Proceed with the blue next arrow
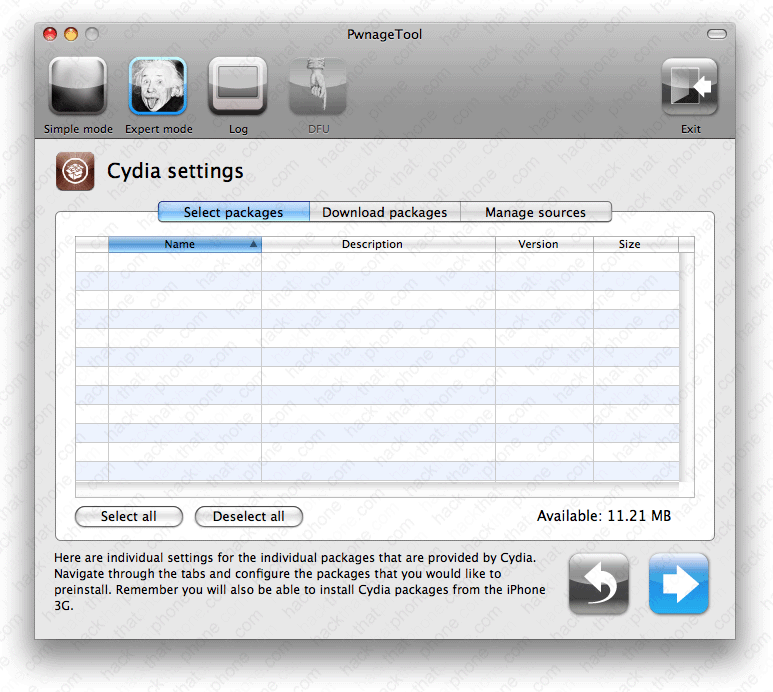Viewport: 773px width, 692px height. point(678,584)
